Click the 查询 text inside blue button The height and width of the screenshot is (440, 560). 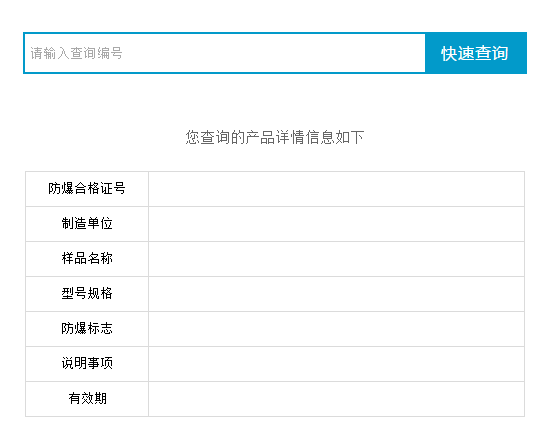click(x=491, y=53)
